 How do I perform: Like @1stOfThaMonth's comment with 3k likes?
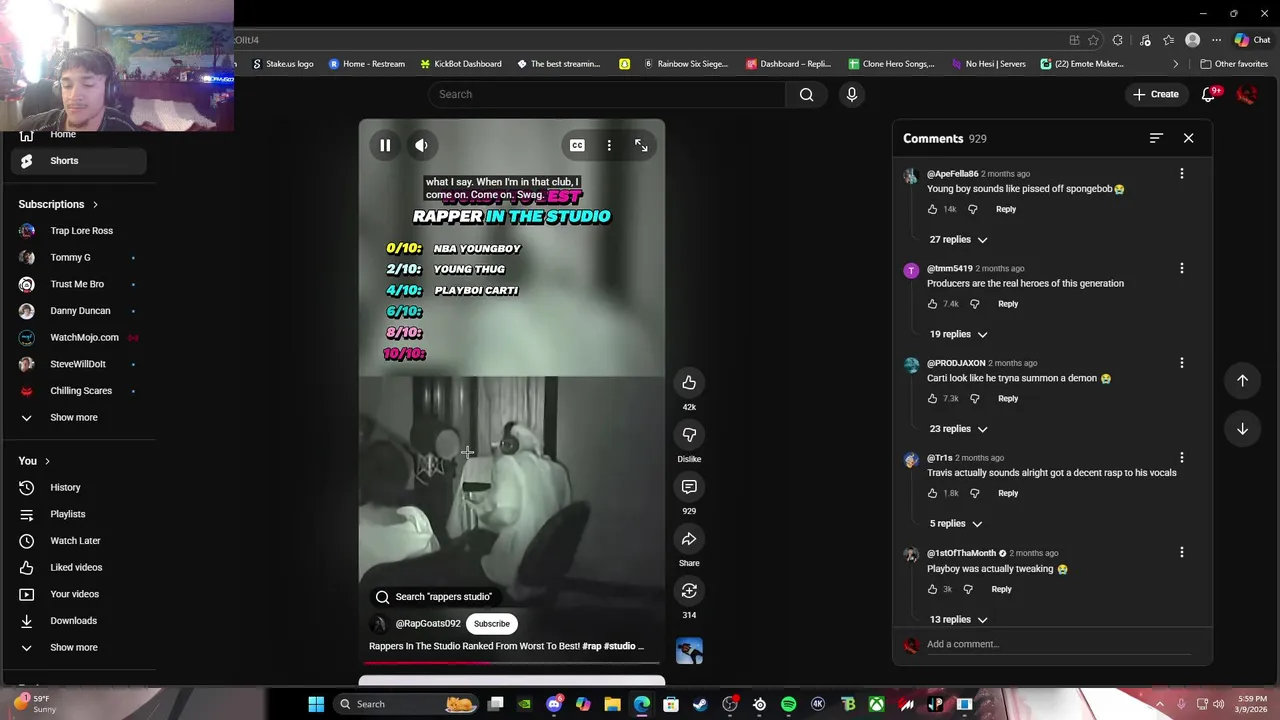(x=932, y=589)
